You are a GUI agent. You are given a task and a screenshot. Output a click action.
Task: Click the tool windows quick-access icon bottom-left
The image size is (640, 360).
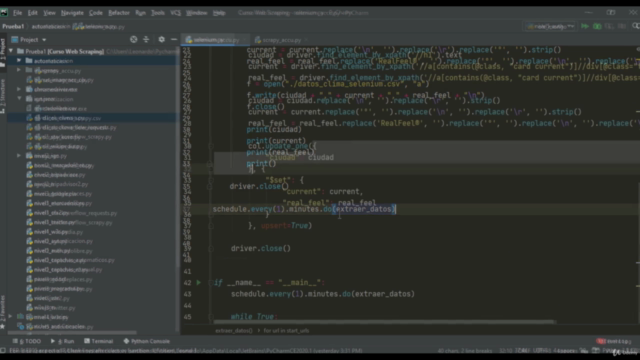[x=3, y=350]
